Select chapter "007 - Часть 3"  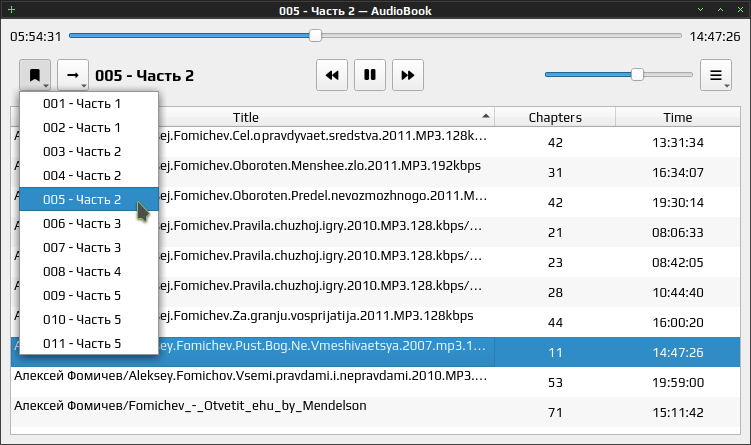tap(89, 247)
